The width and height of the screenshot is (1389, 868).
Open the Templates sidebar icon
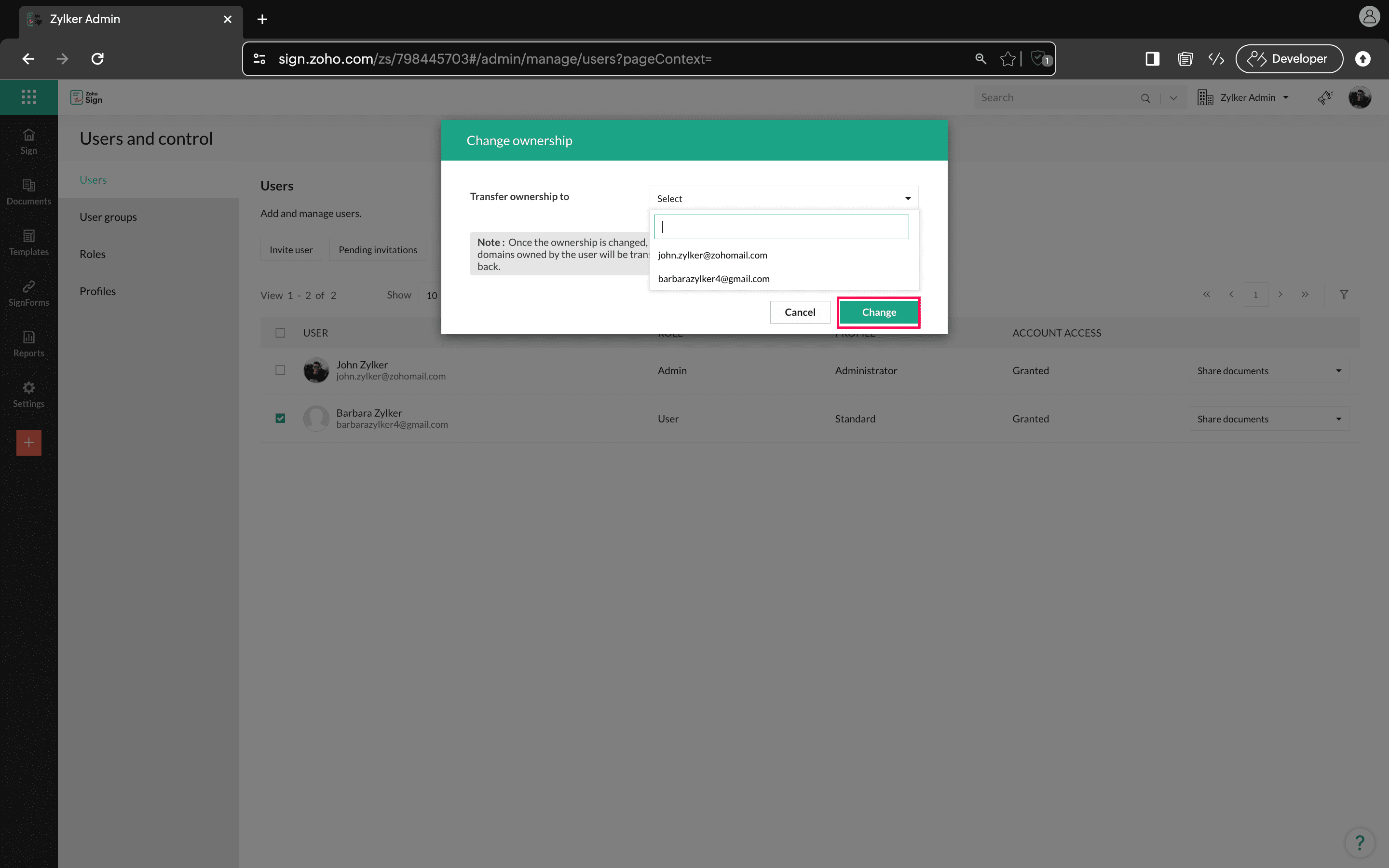[x=29, y=242]
